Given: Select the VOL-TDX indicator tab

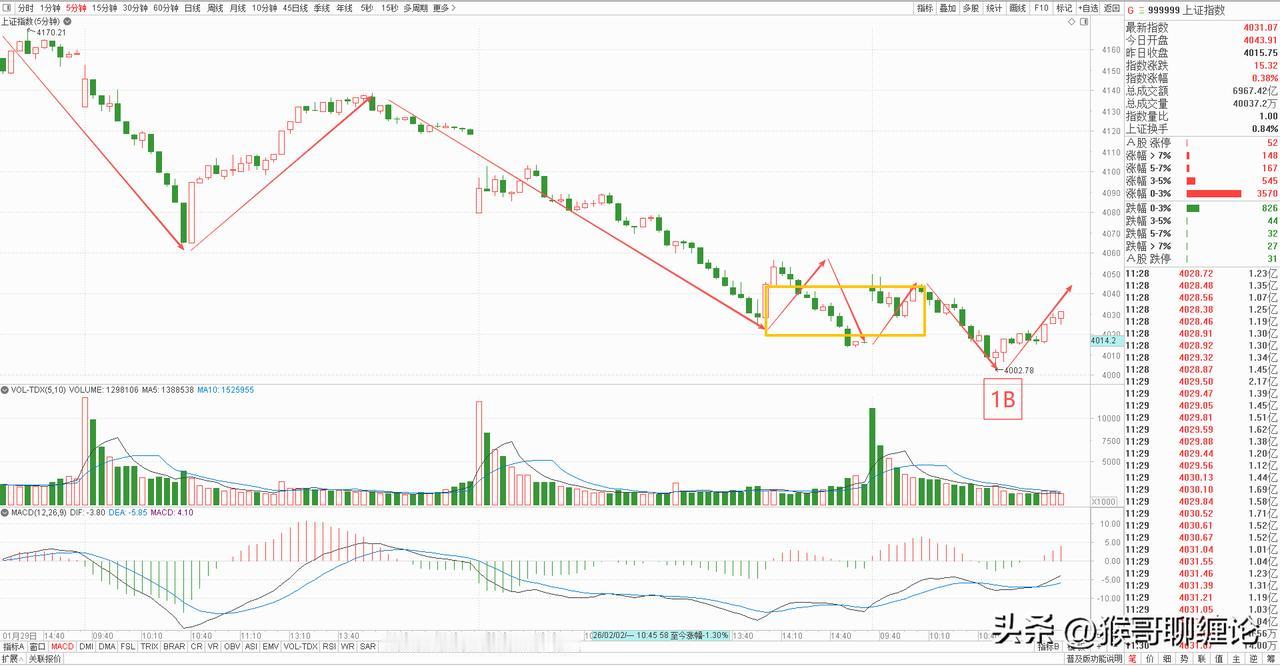Looking at the screenshot, I should coord(301,647).
